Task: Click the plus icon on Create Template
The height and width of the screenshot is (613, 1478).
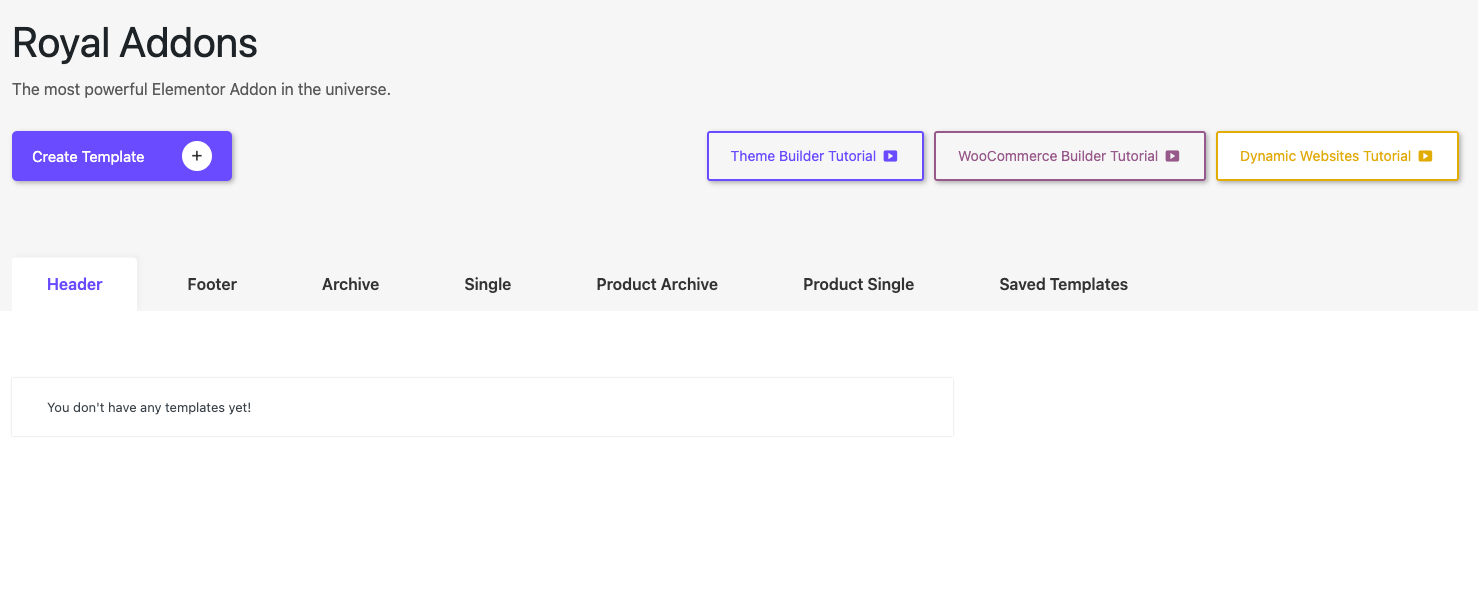Action: coord(197,156)
